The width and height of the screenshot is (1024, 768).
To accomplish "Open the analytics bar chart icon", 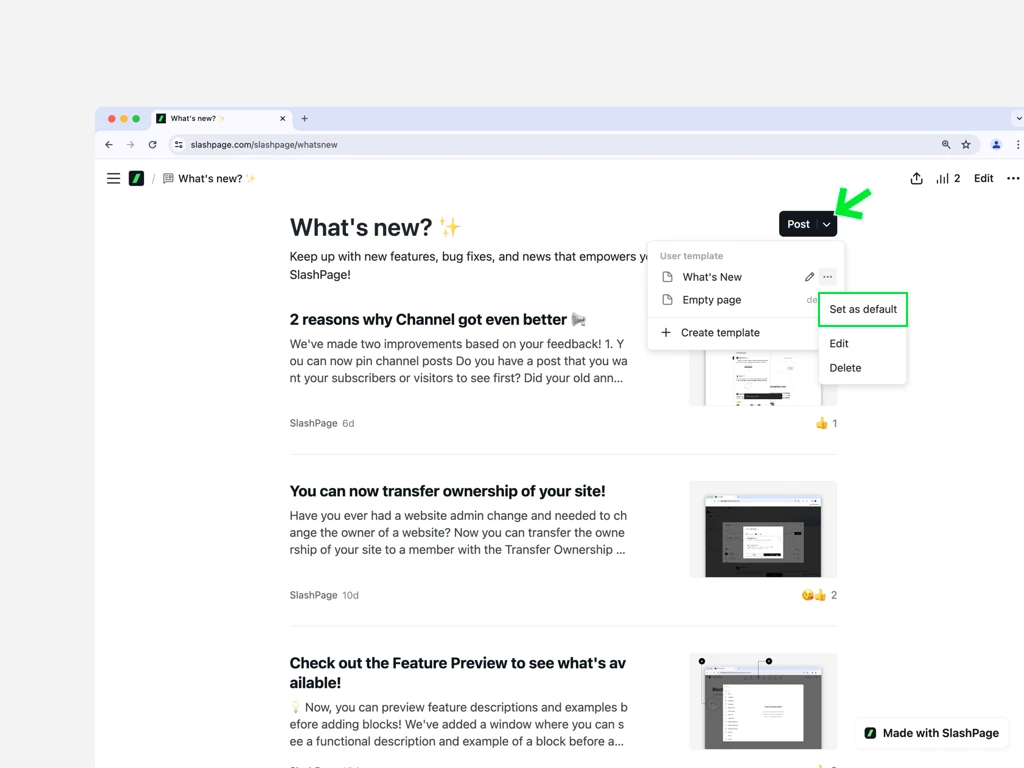I will tap(942, 178).
